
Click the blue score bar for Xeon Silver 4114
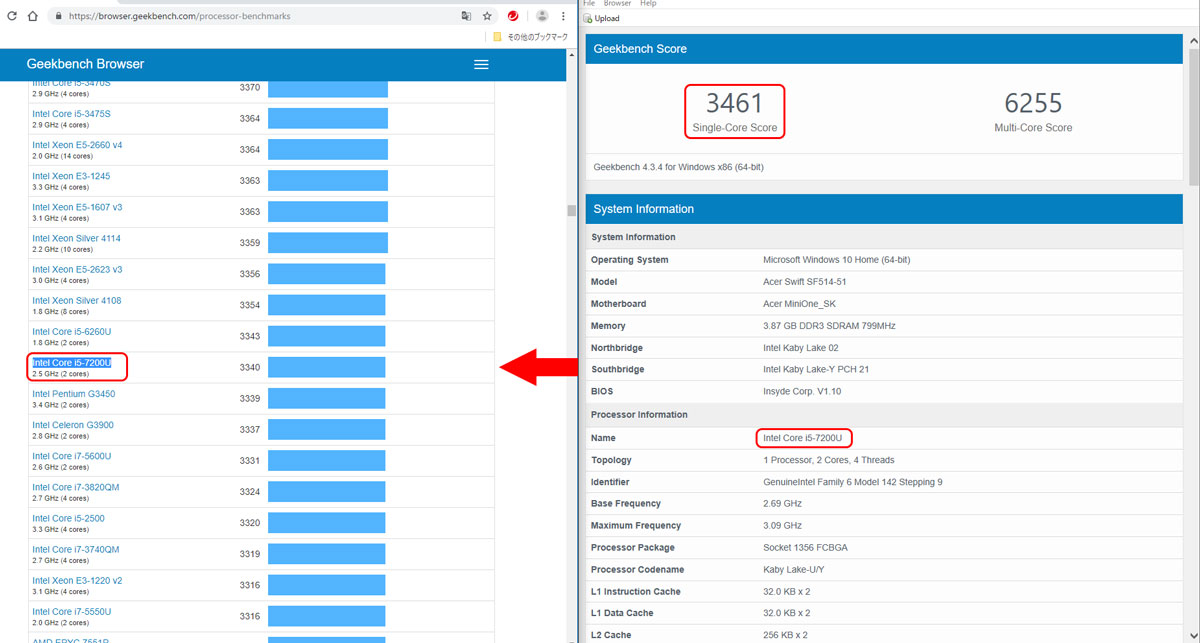point(328,243)
